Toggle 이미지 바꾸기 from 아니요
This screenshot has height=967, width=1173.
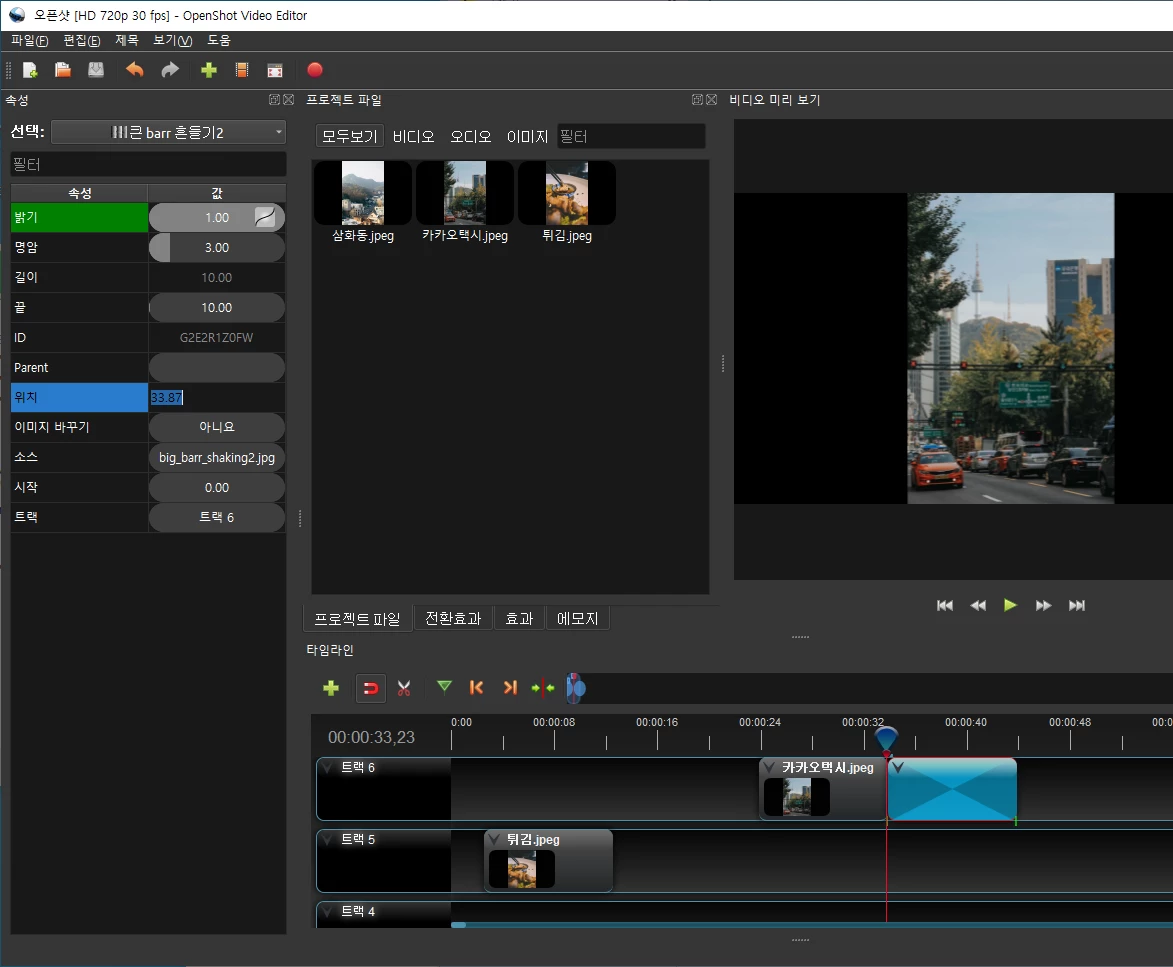click(216, 427)
